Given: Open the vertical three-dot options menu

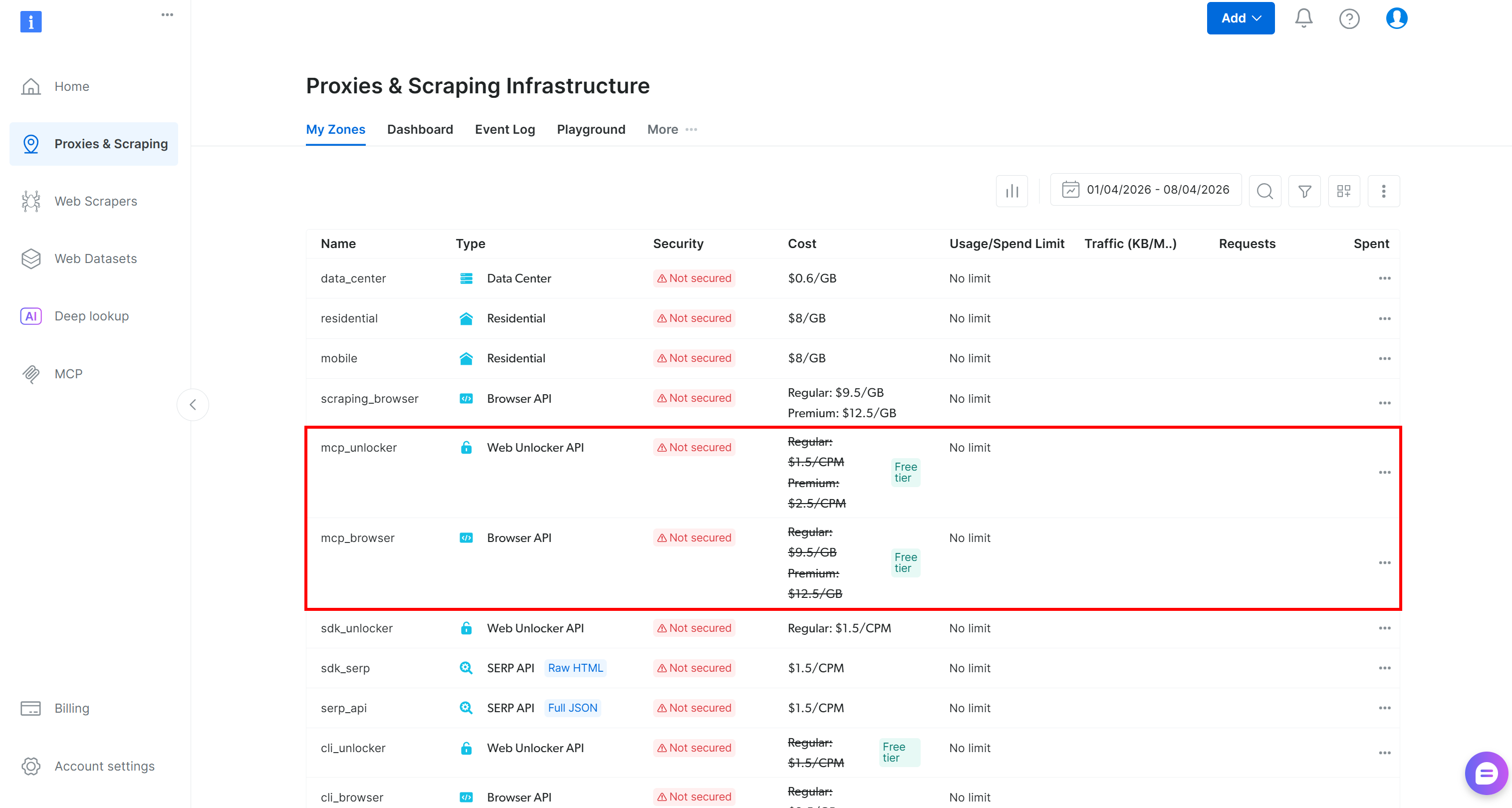Looking at the screenshot, I should coord(1383,191).
